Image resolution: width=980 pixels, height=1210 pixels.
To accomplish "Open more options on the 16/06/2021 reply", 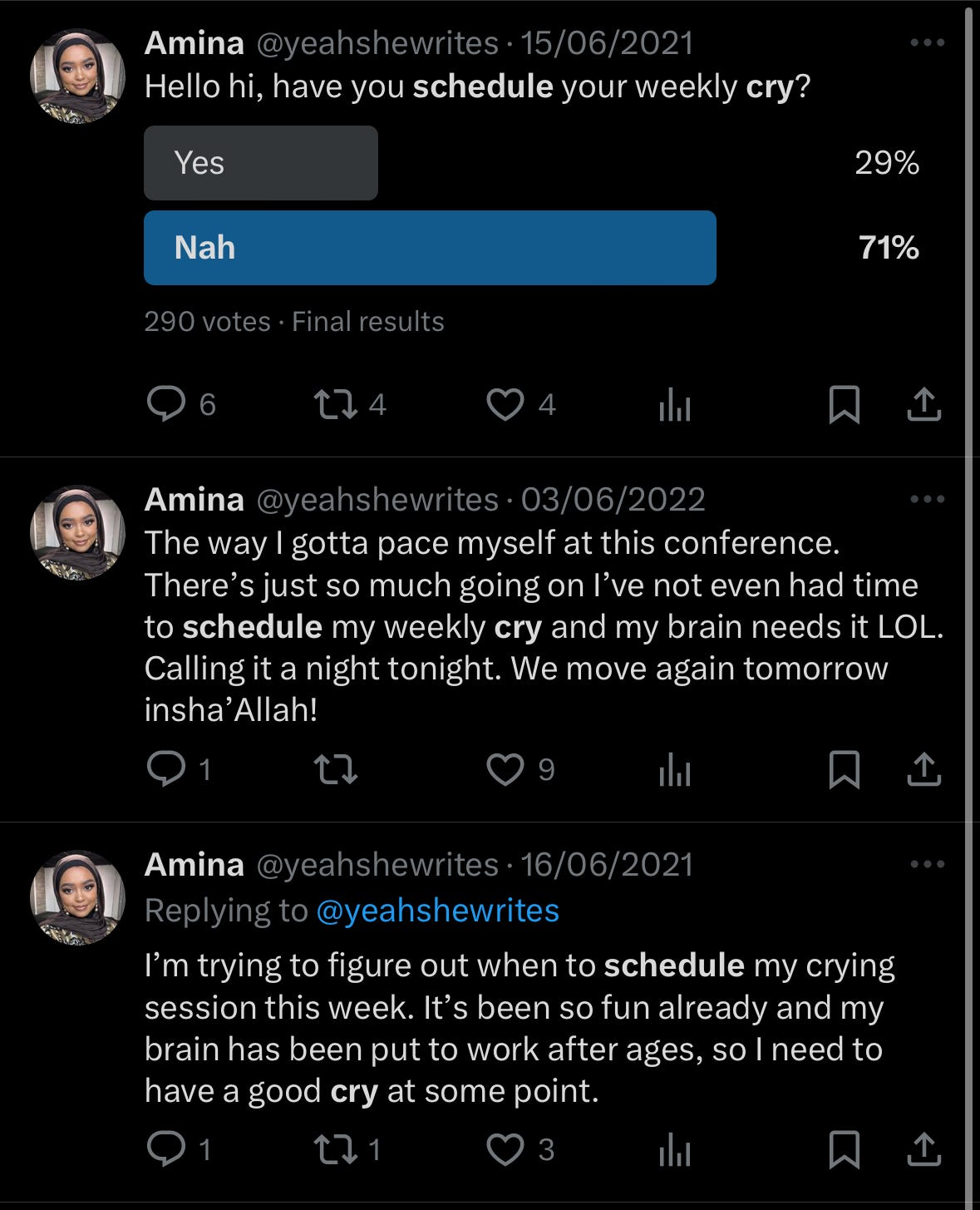I will 928,864.
